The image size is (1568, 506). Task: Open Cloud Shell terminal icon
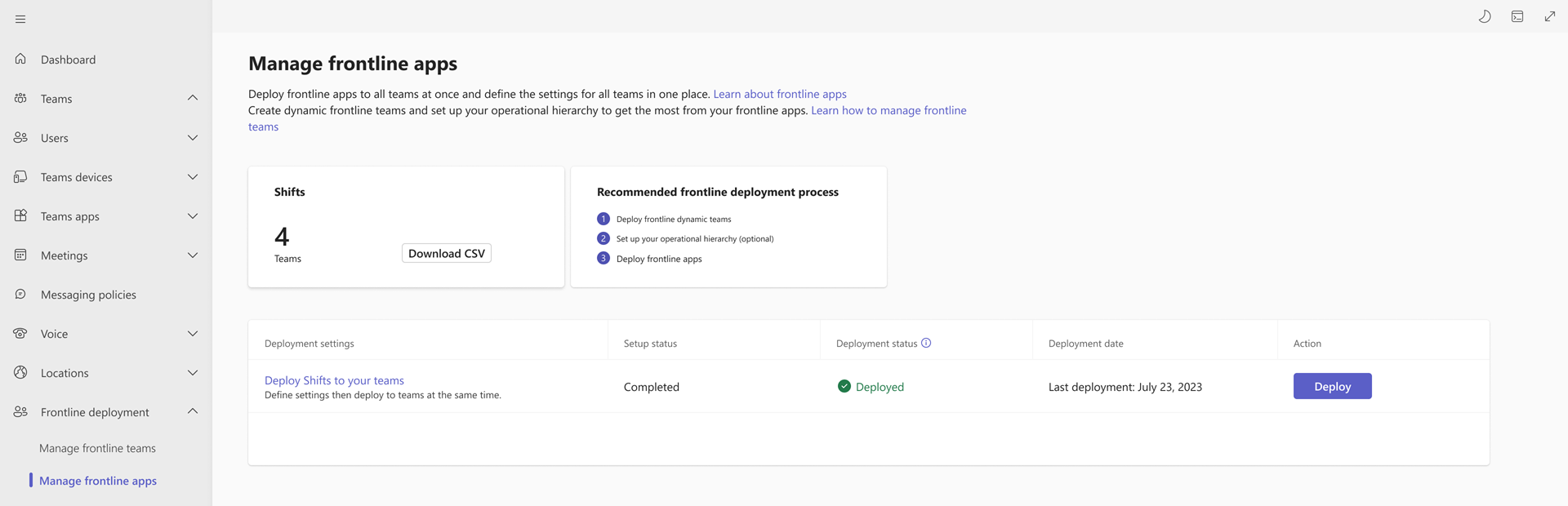coord(1517,16)
